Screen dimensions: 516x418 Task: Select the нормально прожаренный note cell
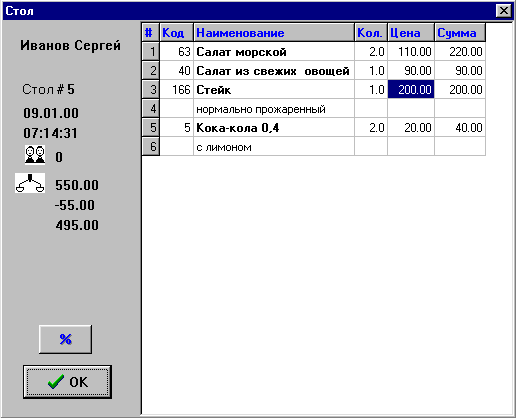point(274,109)
